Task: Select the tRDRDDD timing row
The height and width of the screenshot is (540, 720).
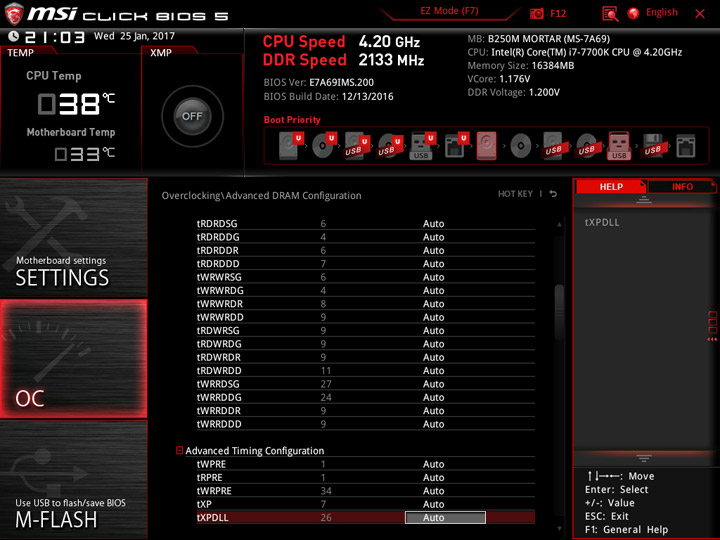Action: (x=366, y=264)
